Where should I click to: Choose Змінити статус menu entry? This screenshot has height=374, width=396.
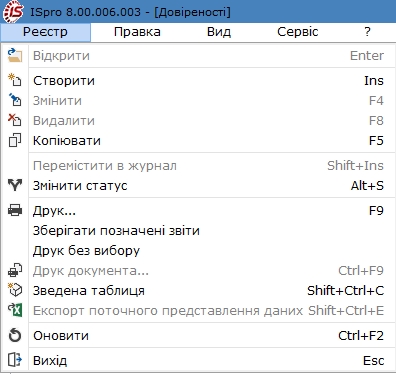click(207, 185)
